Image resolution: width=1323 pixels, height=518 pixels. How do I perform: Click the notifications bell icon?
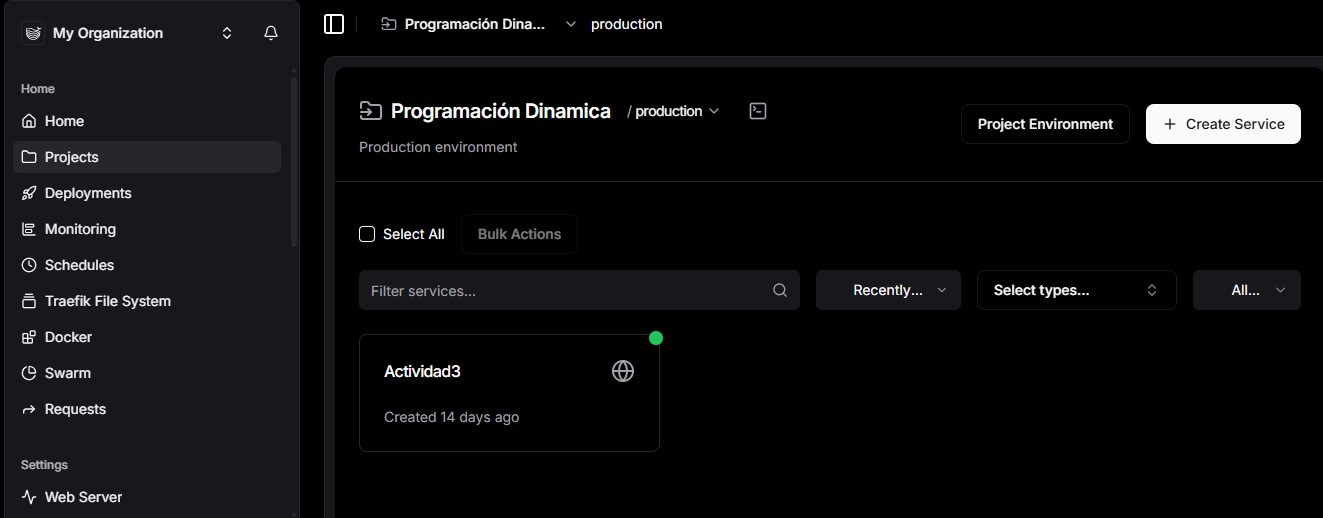[x=271, y=33]
